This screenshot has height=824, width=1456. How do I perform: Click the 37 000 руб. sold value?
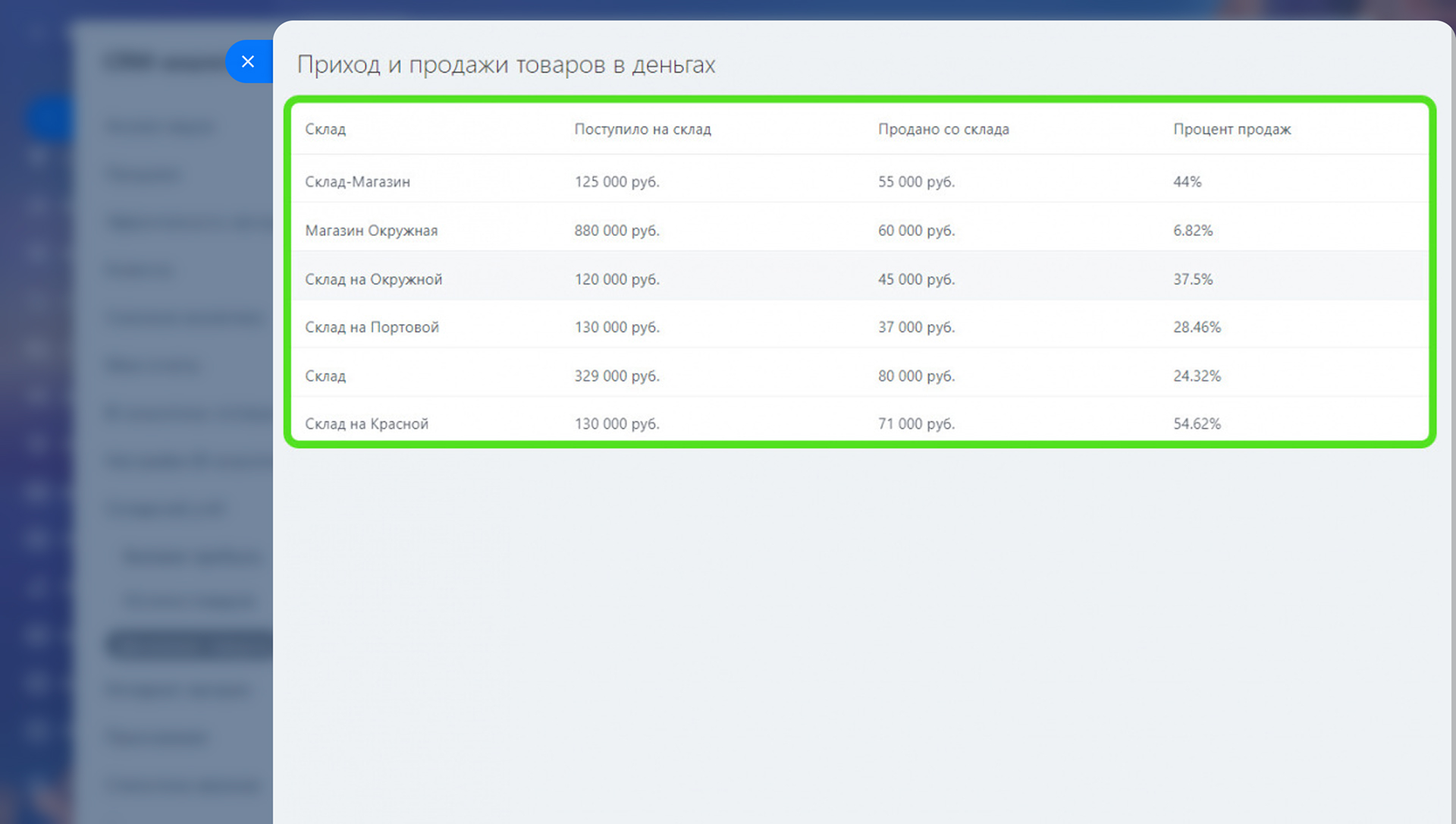[916, 327]
